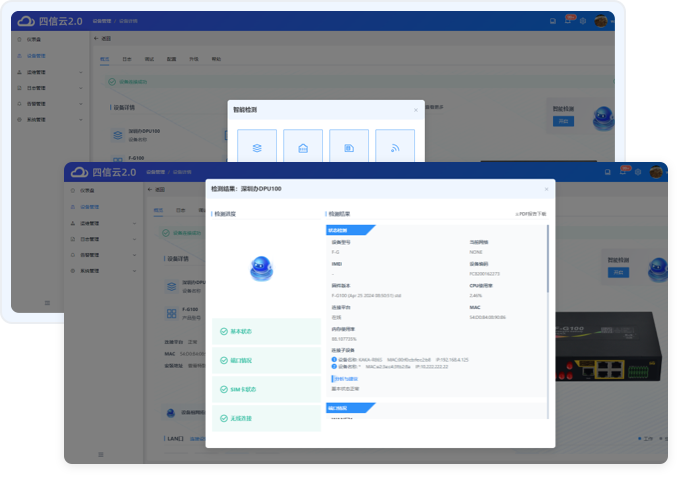Click the device name layers icon in back window
The width and height of the screenshot is (685, 481).
118,135
